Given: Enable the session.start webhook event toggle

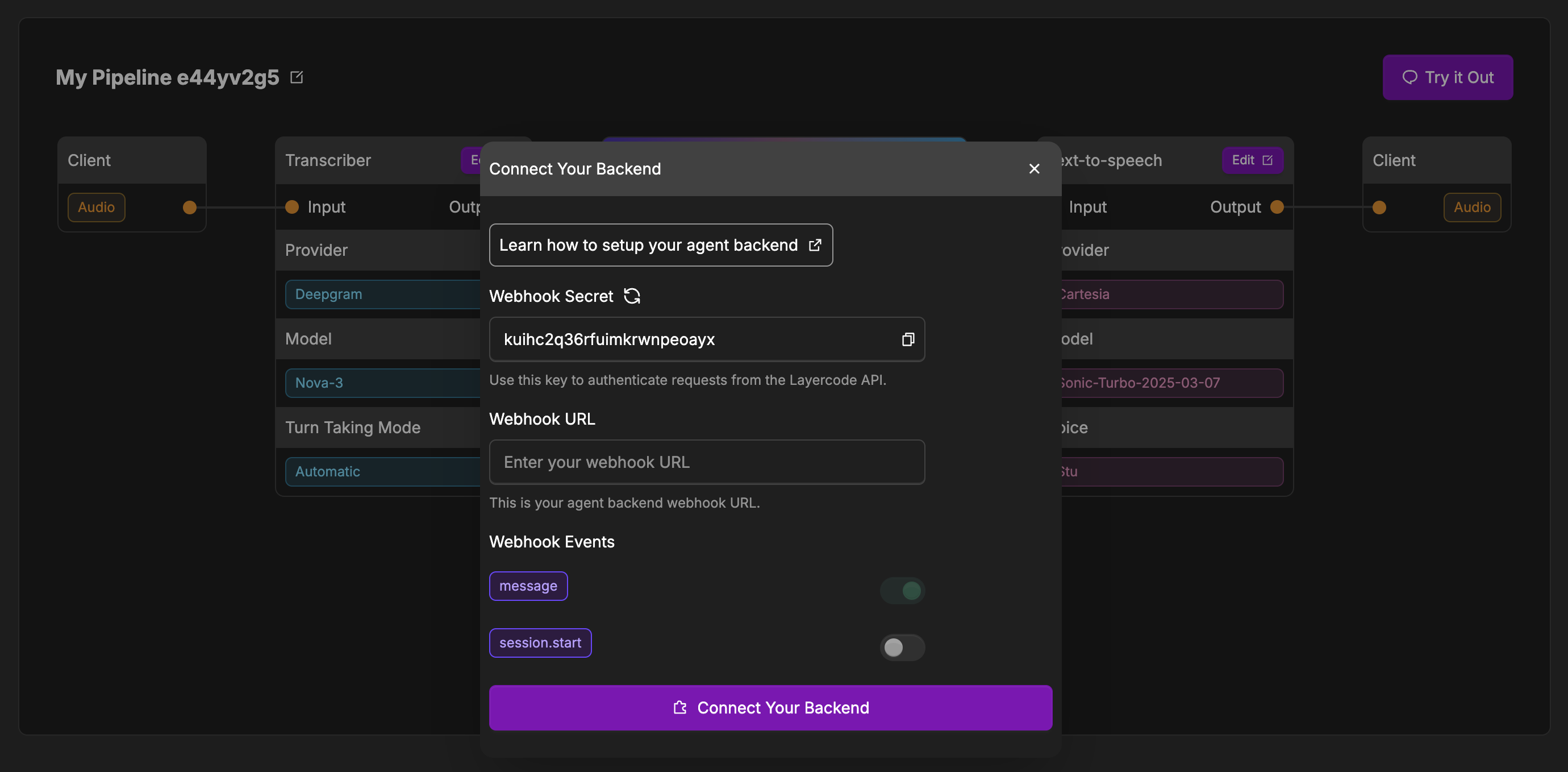Looking at the screenshot, I should coord(902,647).
